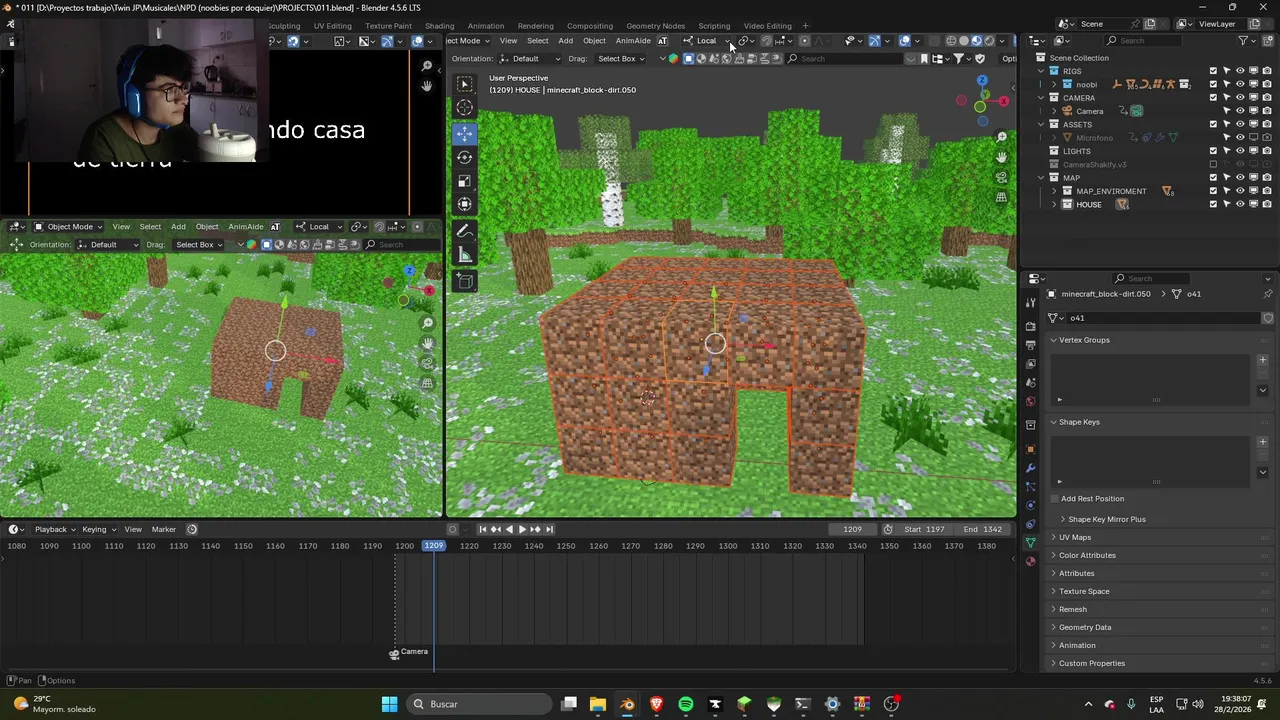This screenshot has width=1280, height=720.
Task: Collapse the RIGS collection
Action: (1041, 71)
